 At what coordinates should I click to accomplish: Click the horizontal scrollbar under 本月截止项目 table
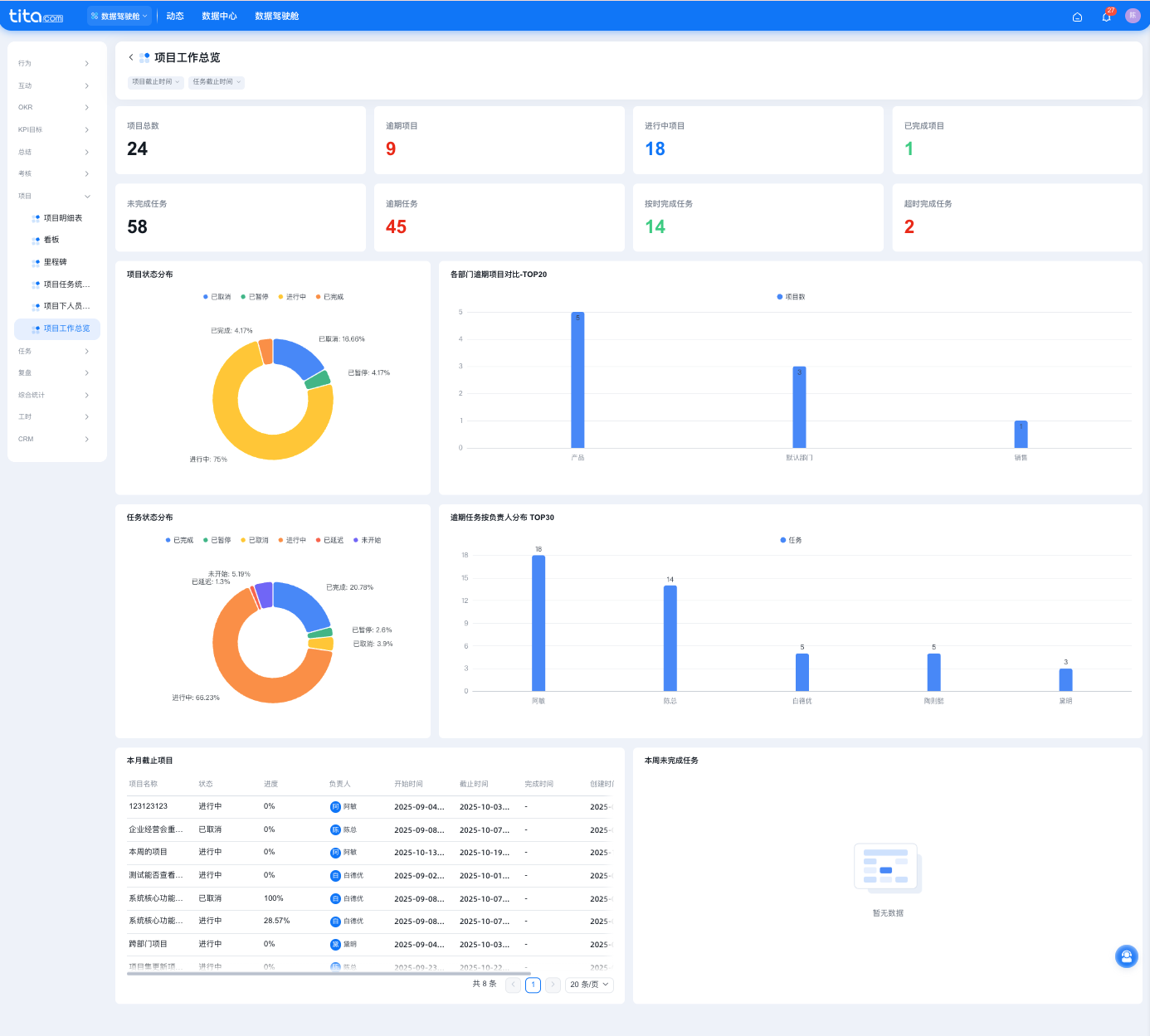[x=329, y=974]
